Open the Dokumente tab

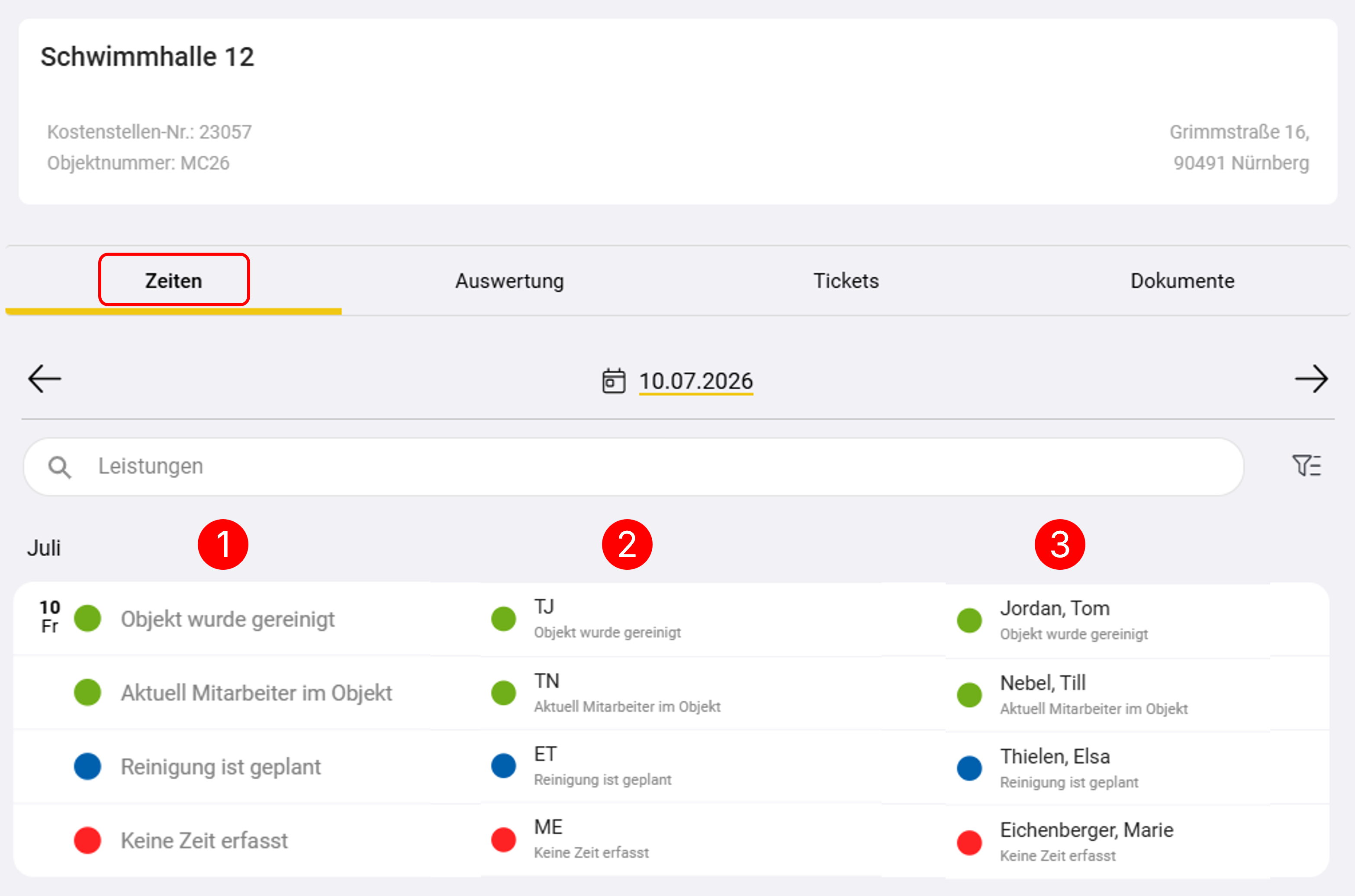tap(1182, 281)
